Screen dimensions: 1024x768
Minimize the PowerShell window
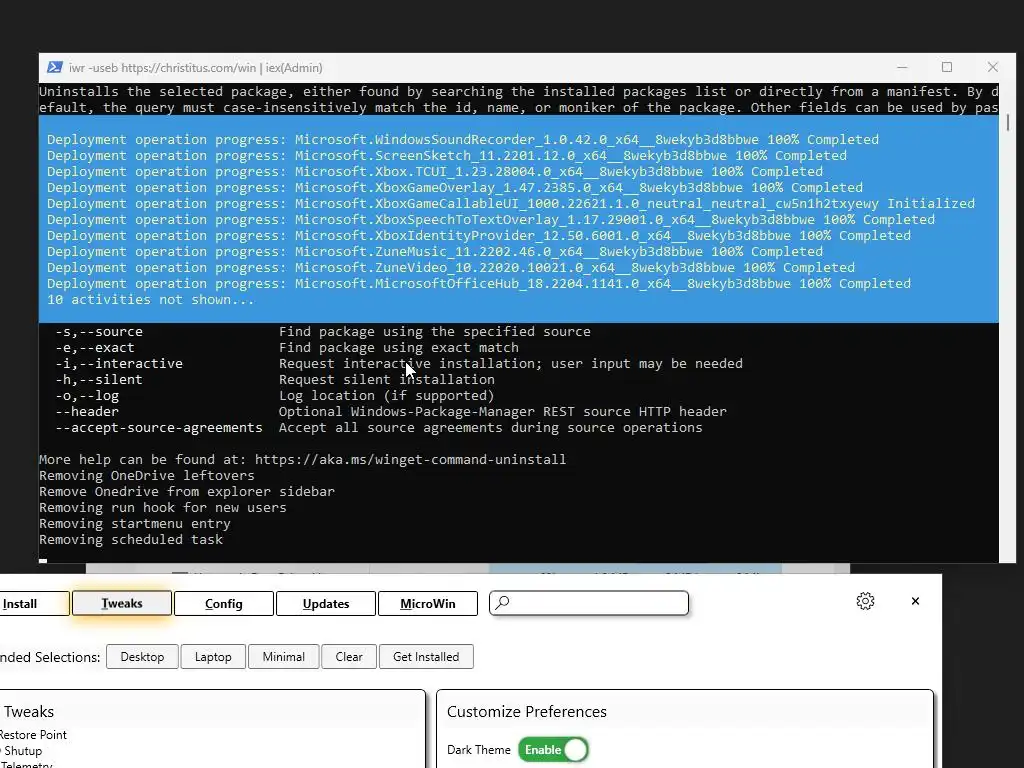[x=902, y=67]
